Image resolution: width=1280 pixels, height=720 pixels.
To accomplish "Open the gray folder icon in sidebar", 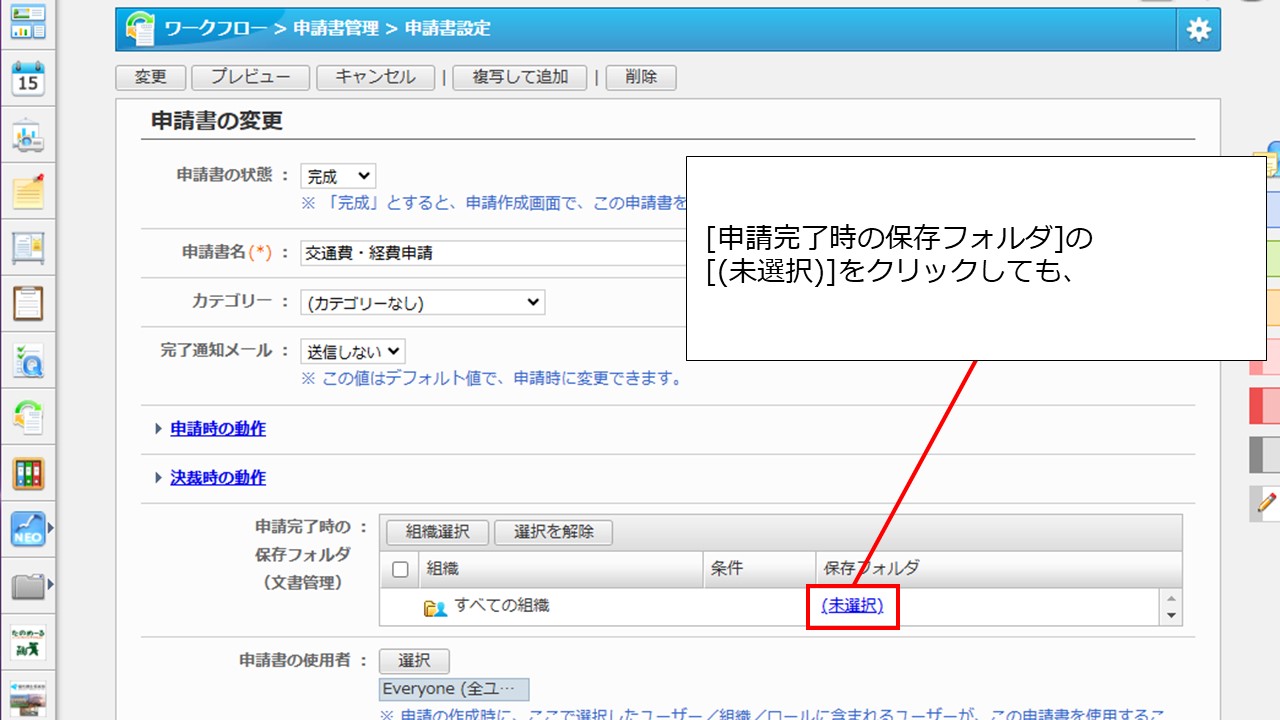I will 28,586.
